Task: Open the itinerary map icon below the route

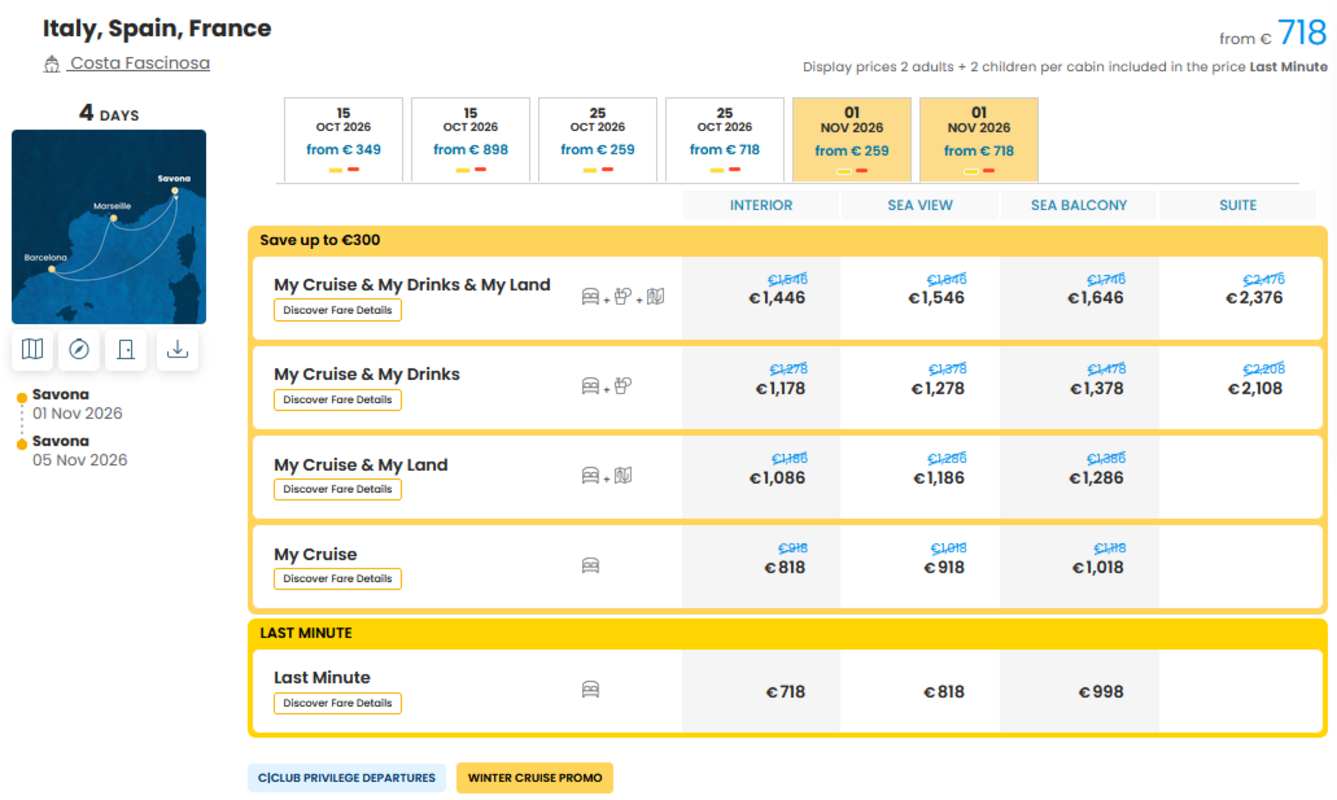Action: [32, 349]
